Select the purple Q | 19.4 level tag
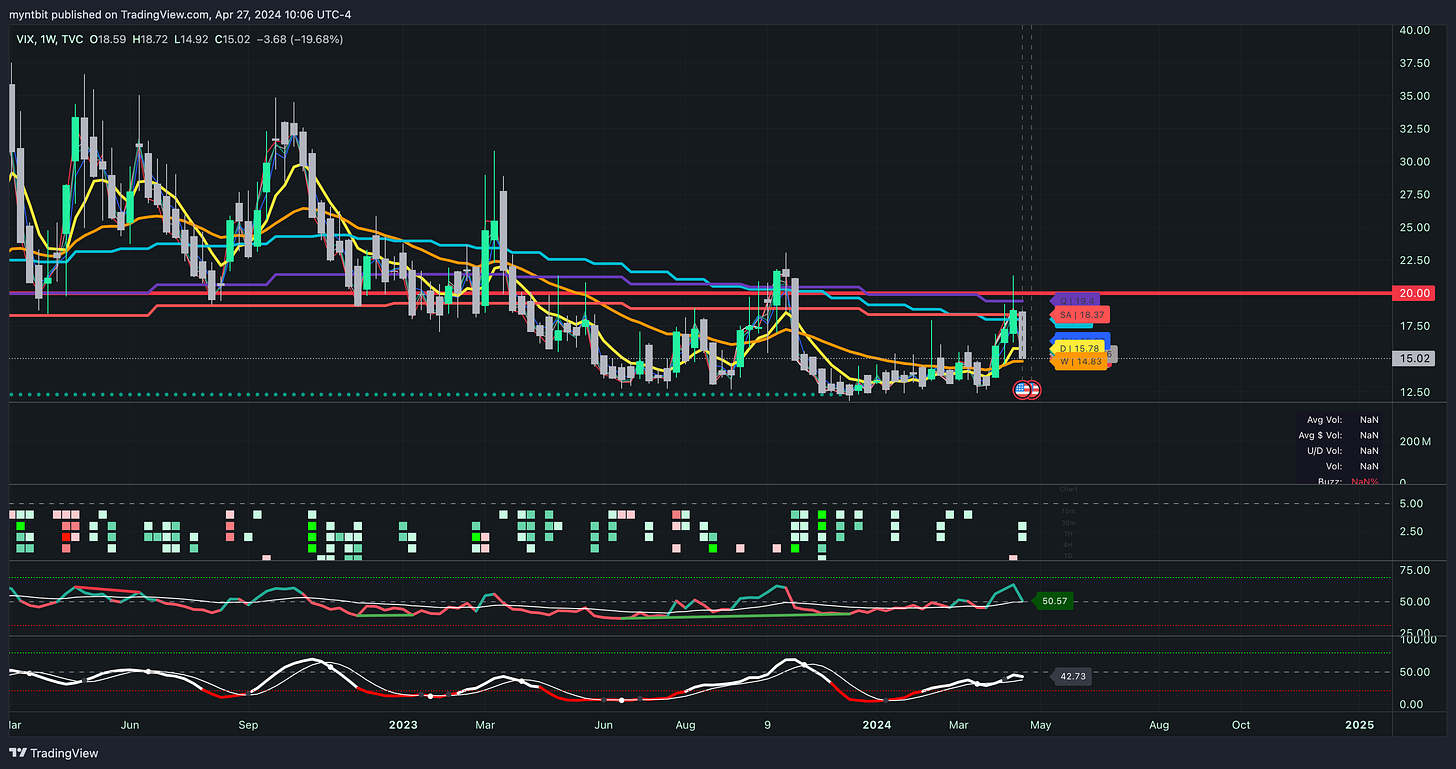This screenshot has height=769, width=1456. coord(1075,300)
